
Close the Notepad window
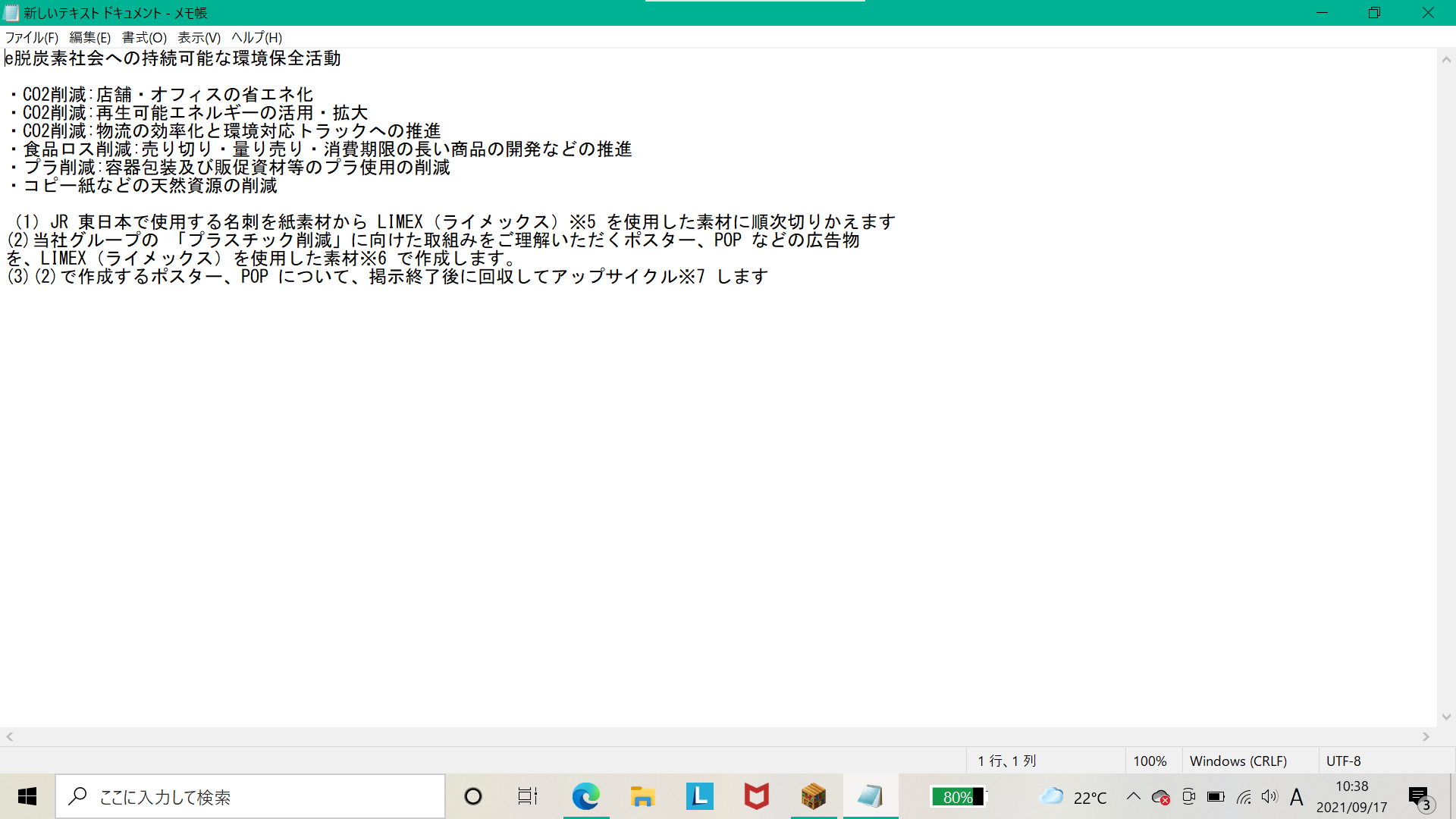point(1428,13)
